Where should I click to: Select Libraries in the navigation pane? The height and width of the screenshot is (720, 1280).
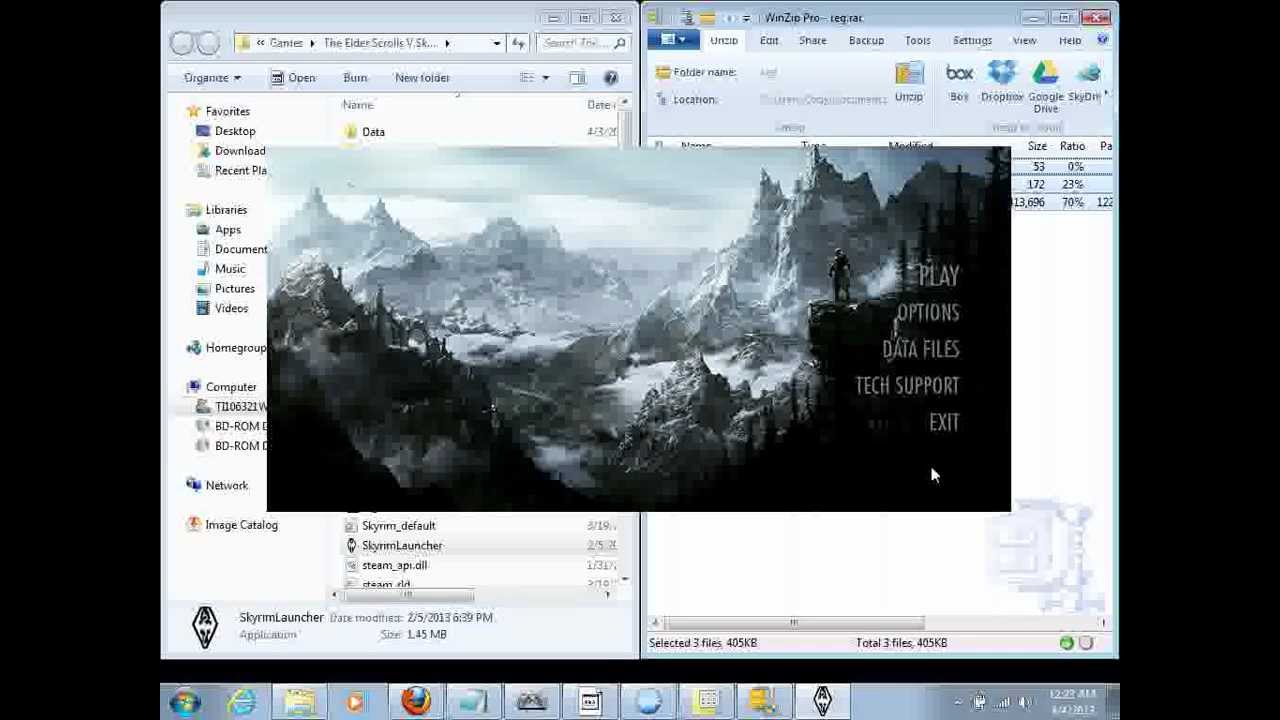pyautogui.click(x=226, y=210)
